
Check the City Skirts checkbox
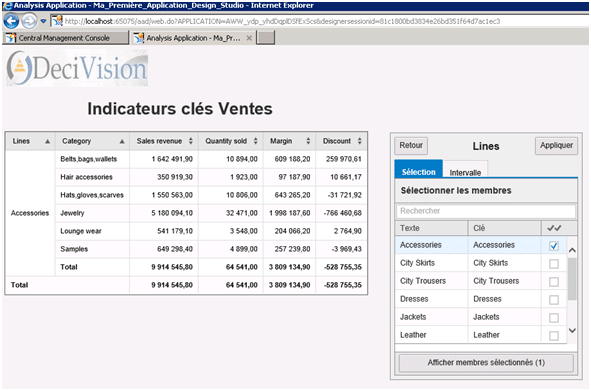click(x=554, y=263)
